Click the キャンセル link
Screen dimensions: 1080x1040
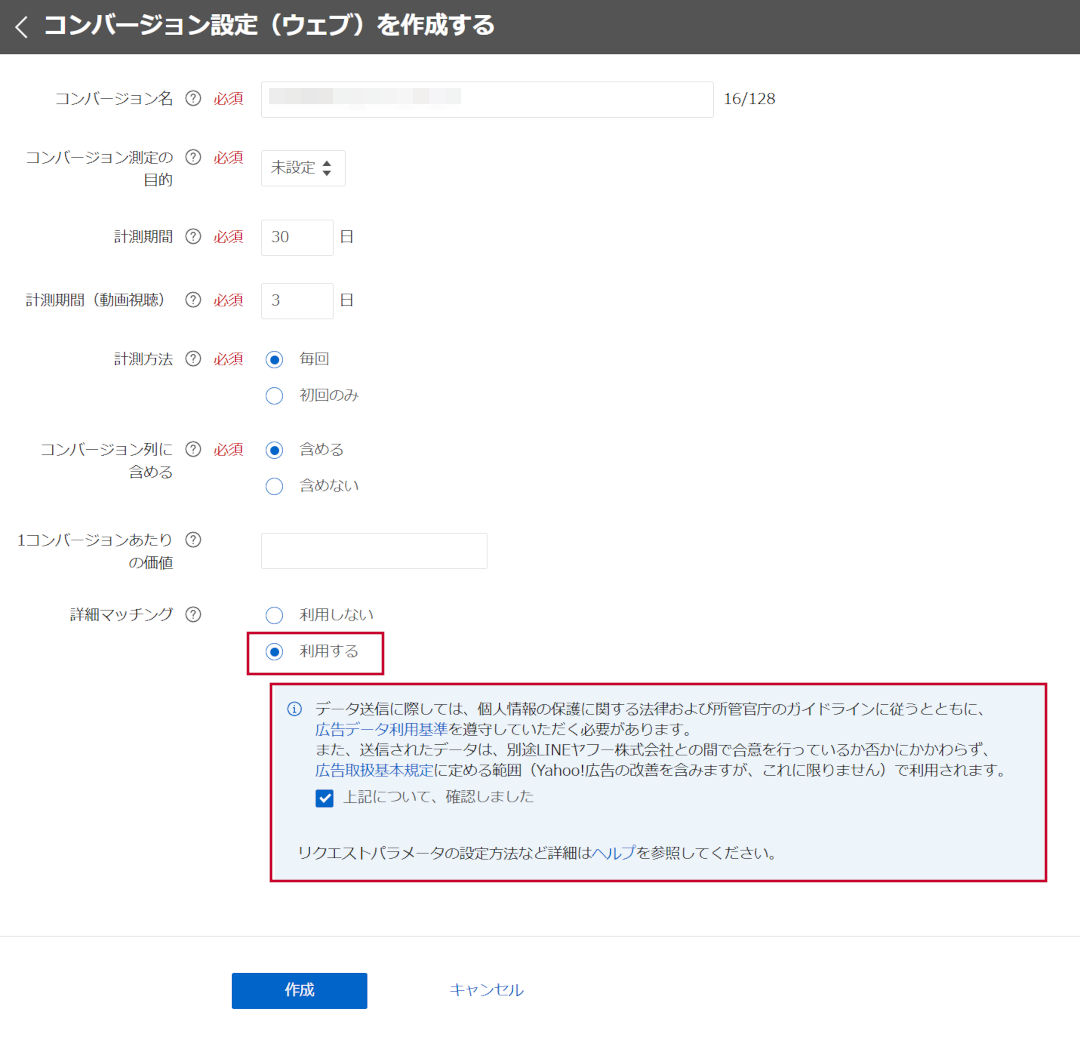point(486,990)
